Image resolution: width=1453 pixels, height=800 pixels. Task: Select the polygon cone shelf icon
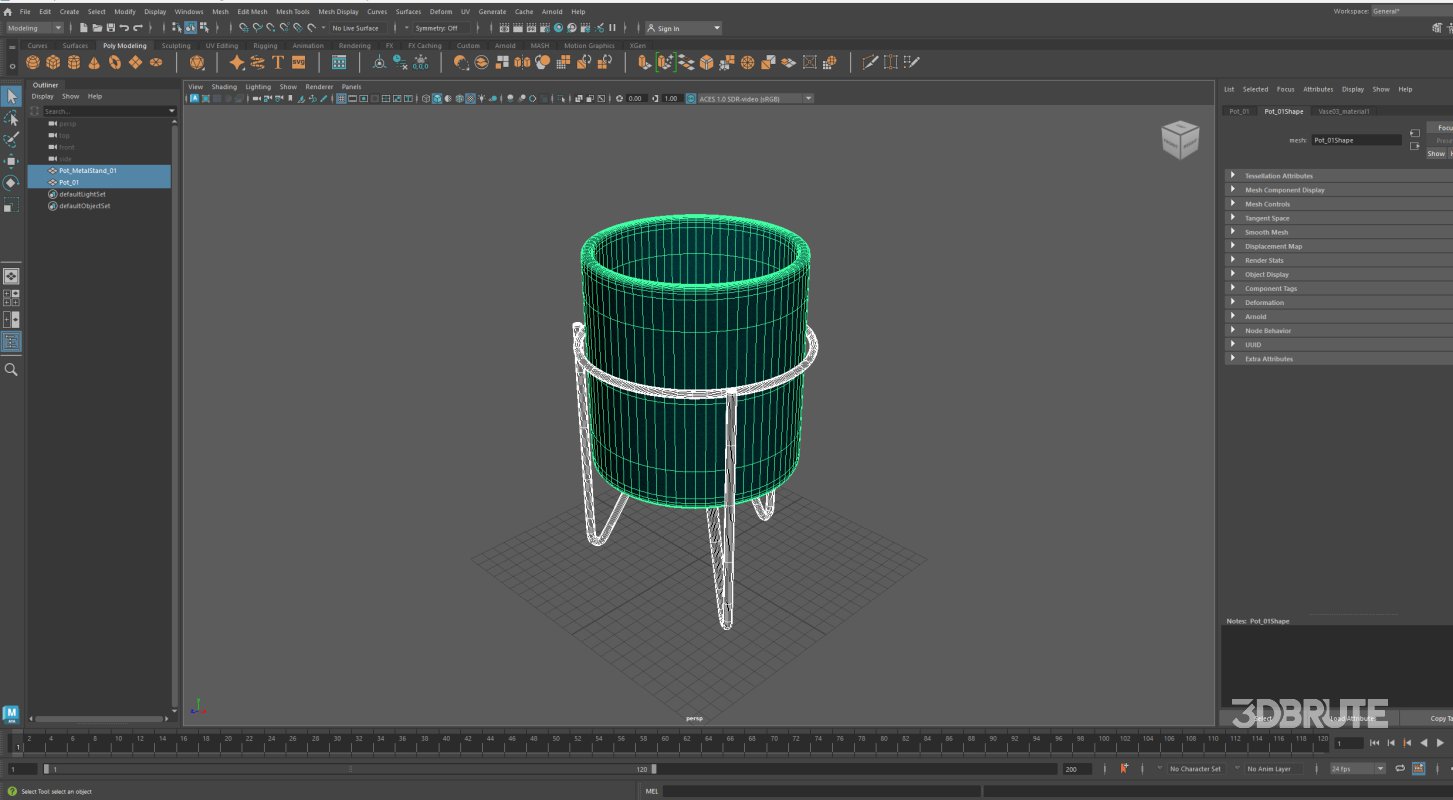tap(94, 62)
